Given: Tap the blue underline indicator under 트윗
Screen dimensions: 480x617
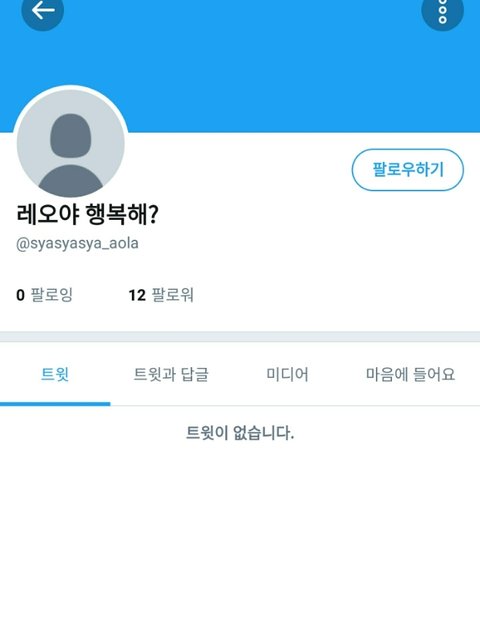Looking at the screenshot, I should 55,404.
